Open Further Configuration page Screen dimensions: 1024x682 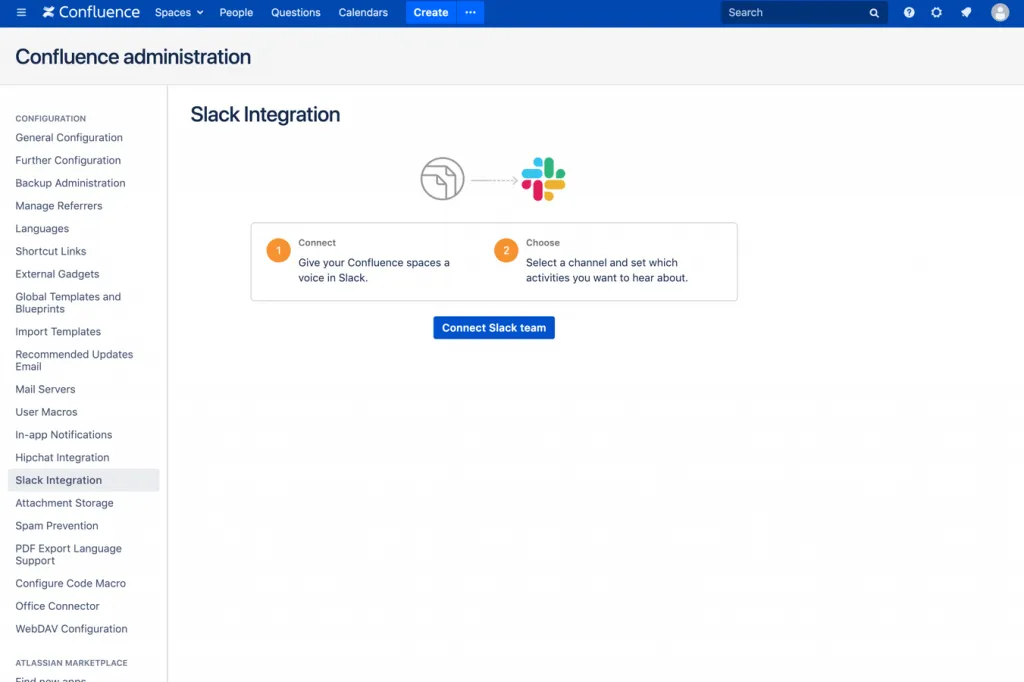pos(68,161)
